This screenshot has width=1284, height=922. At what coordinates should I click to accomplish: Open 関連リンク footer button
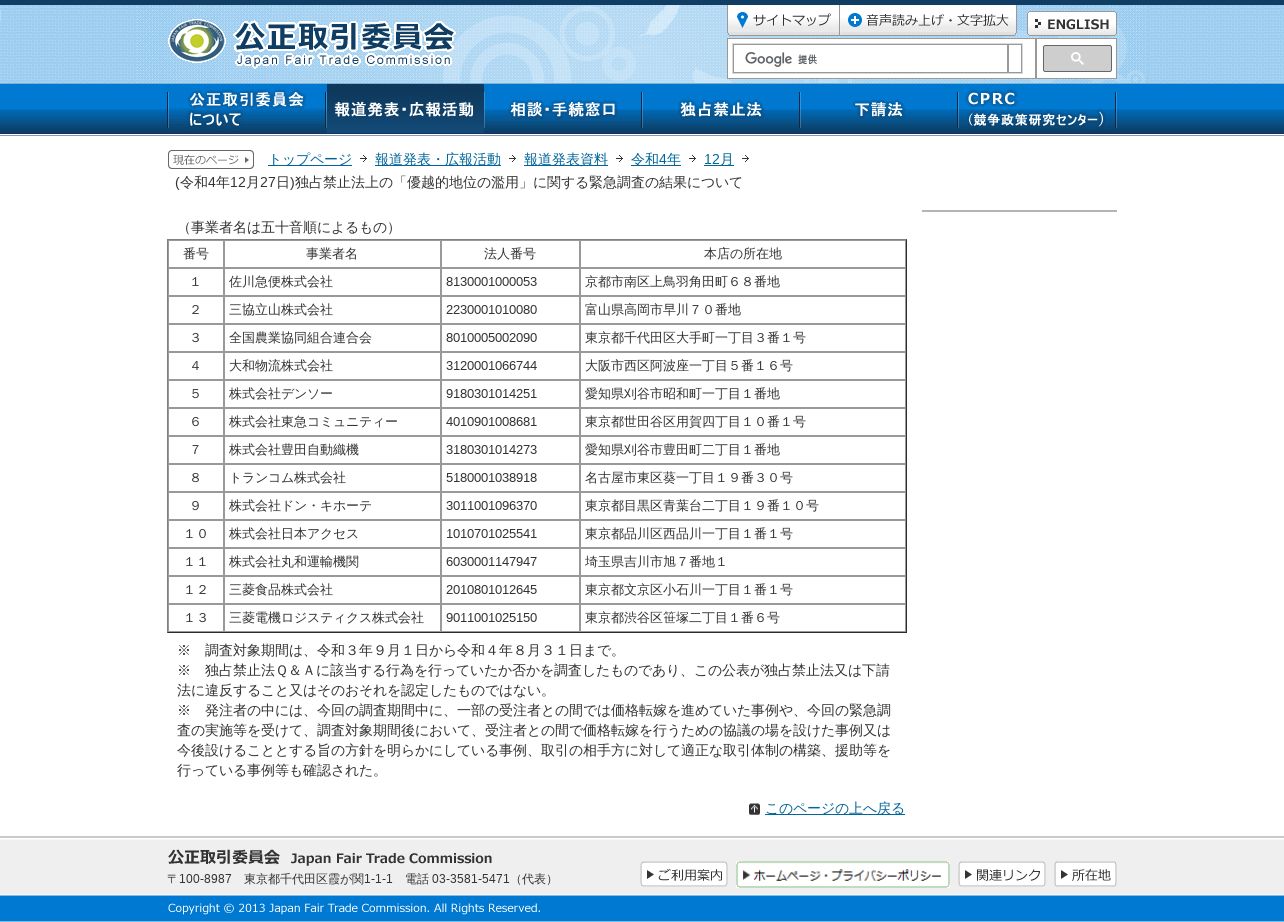pyautogui.click(x=1002, y=874)
